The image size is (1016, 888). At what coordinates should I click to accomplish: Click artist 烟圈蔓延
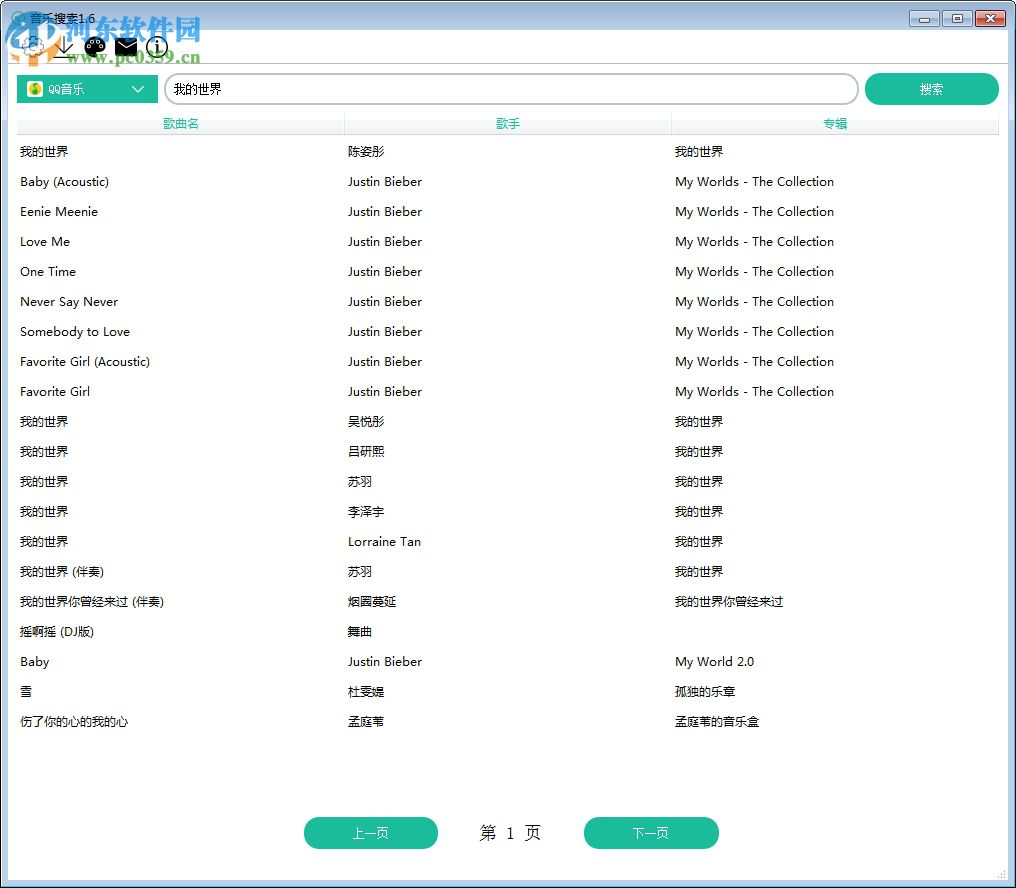[x=372, y=602]
